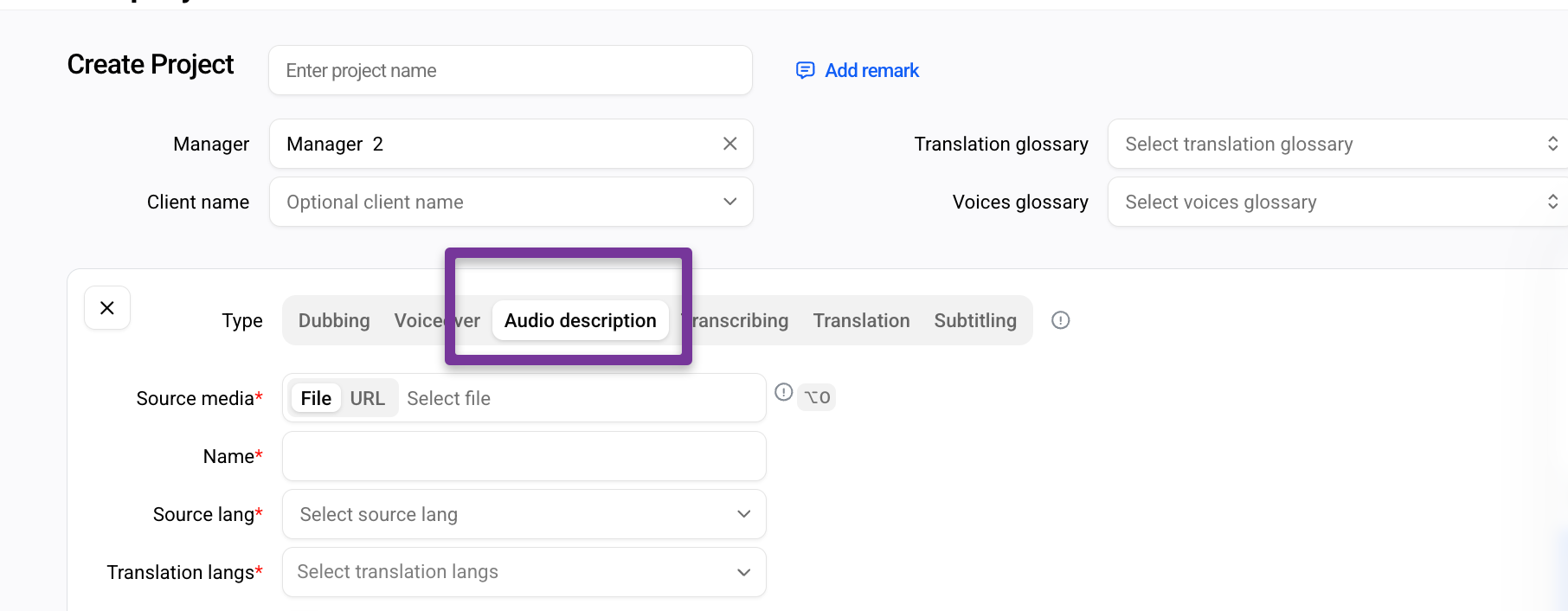Choose the Dubbing type option

[x=334, y=320]
